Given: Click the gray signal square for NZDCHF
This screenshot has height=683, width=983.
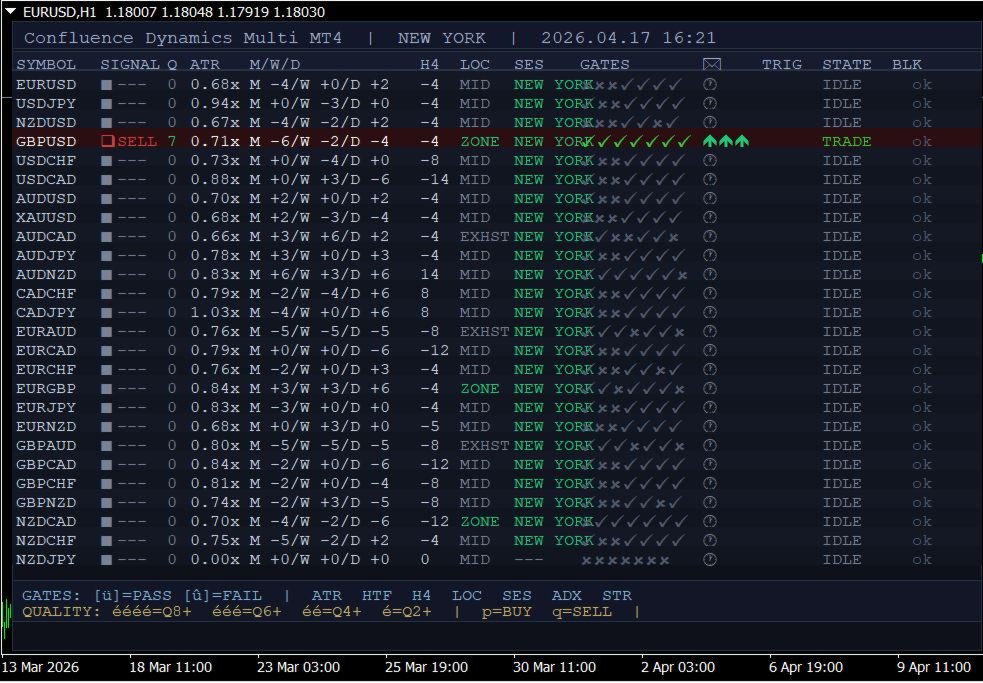Looking at the screenshot, I should point(107,541).
